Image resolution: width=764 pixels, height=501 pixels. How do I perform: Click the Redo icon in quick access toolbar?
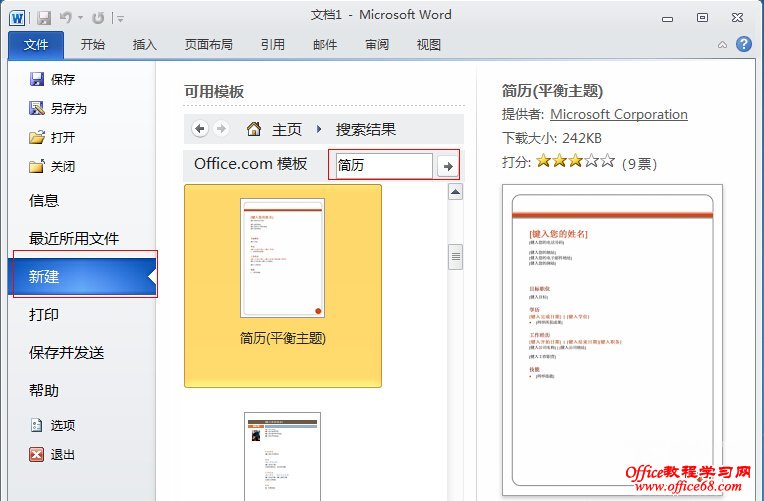pos(98,18)
